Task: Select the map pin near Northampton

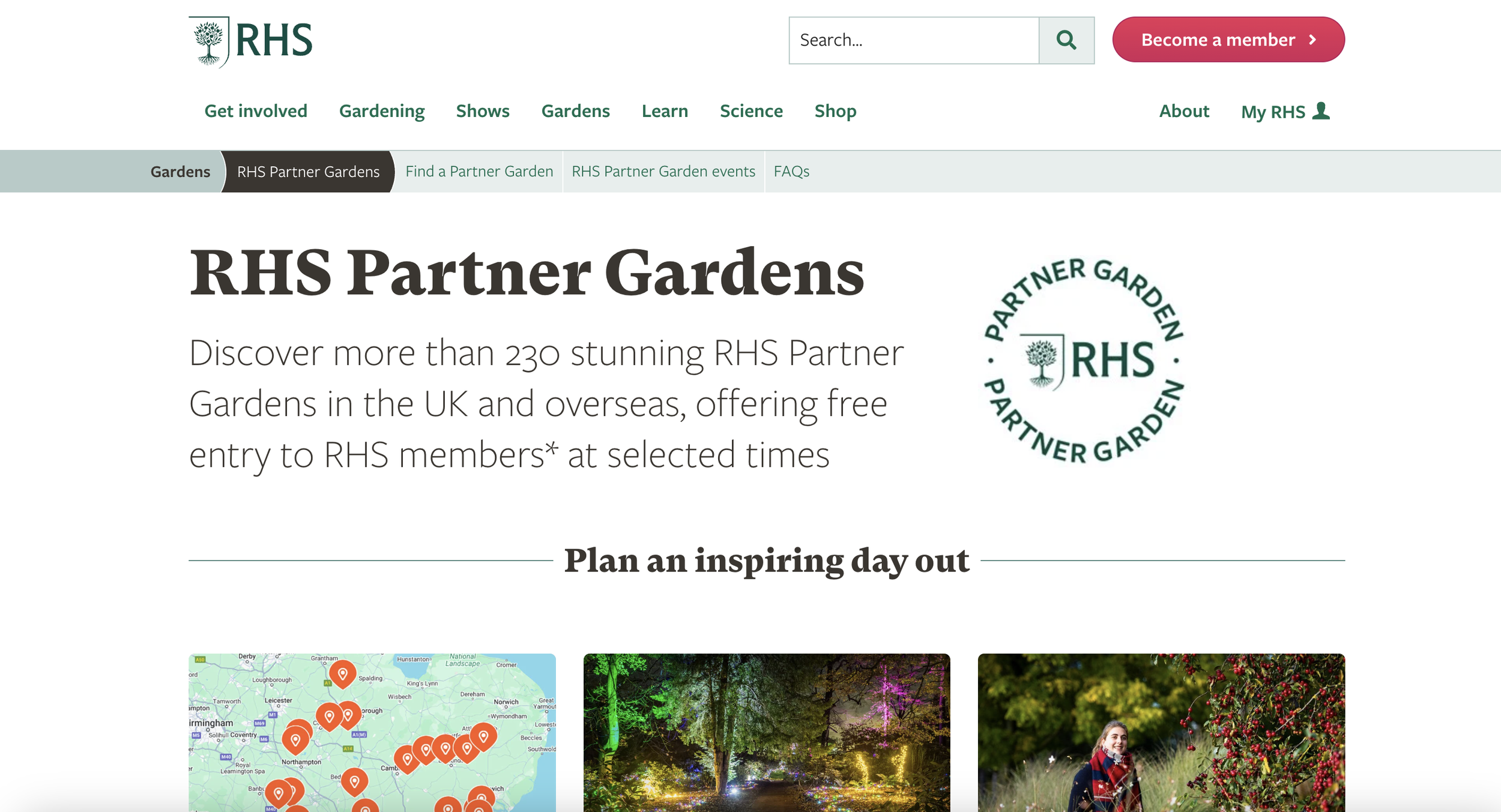Action: coord(295,741)
